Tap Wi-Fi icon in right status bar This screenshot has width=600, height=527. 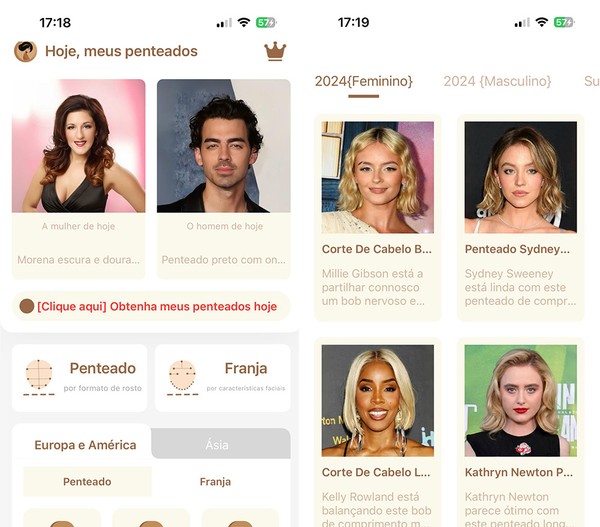pyautogui.click(x=541, y=22)
